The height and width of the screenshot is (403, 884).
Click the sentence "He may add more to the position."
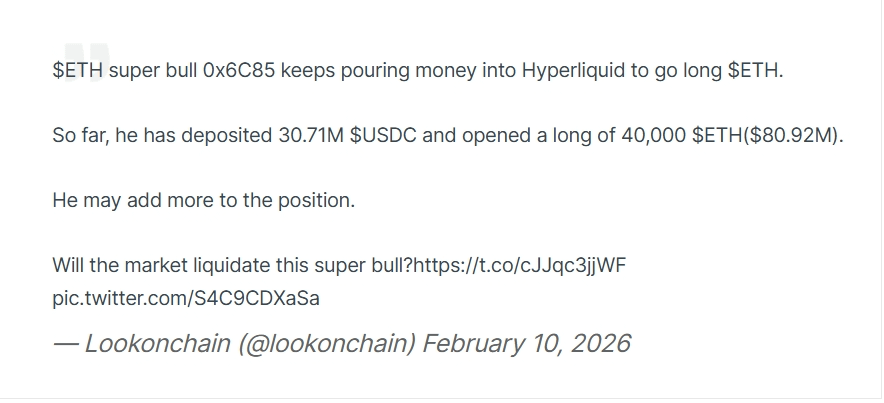tap(203, 200)
